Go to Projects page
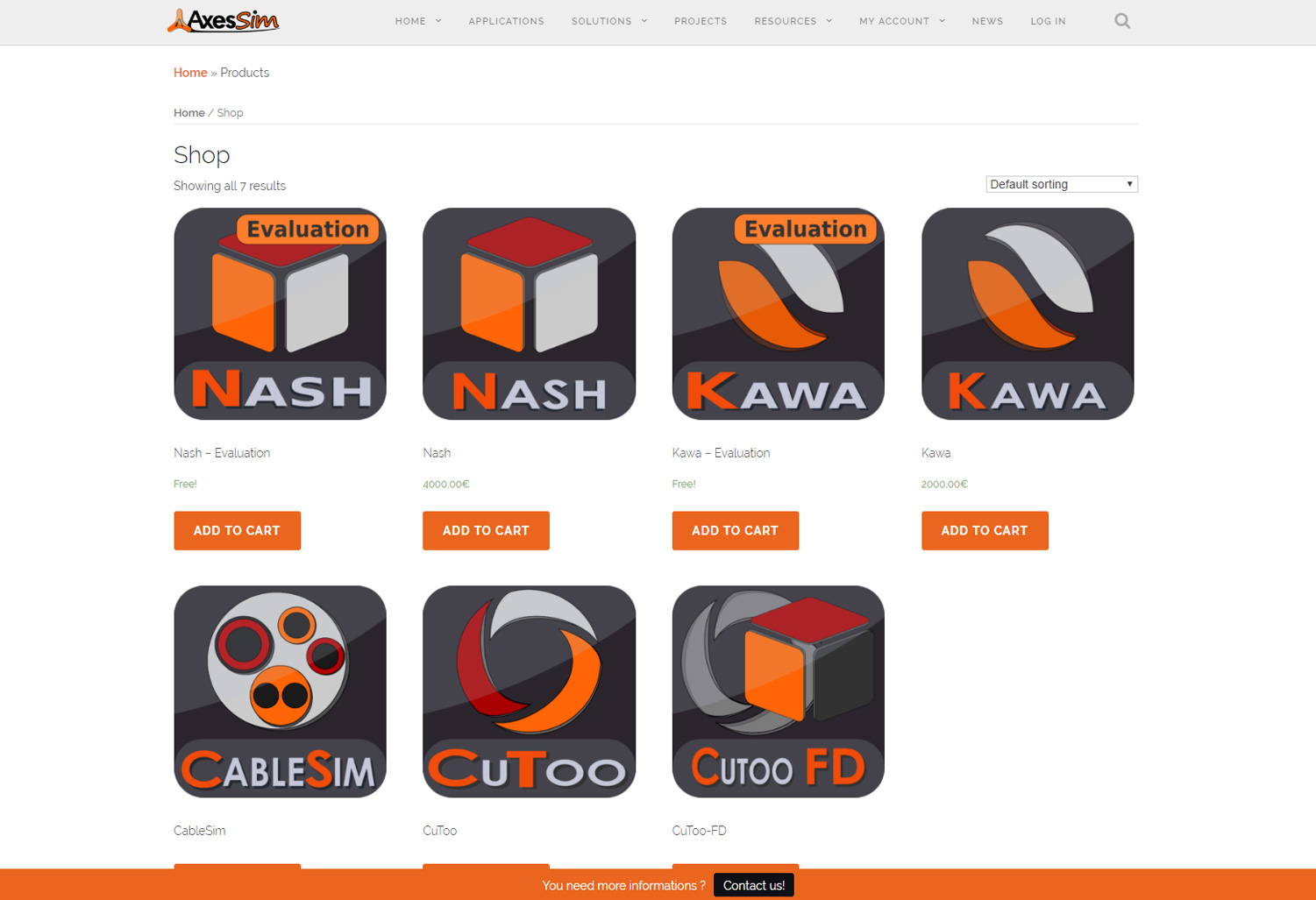The height and width of the screenshot is (900, 1316). coord(700,21)
